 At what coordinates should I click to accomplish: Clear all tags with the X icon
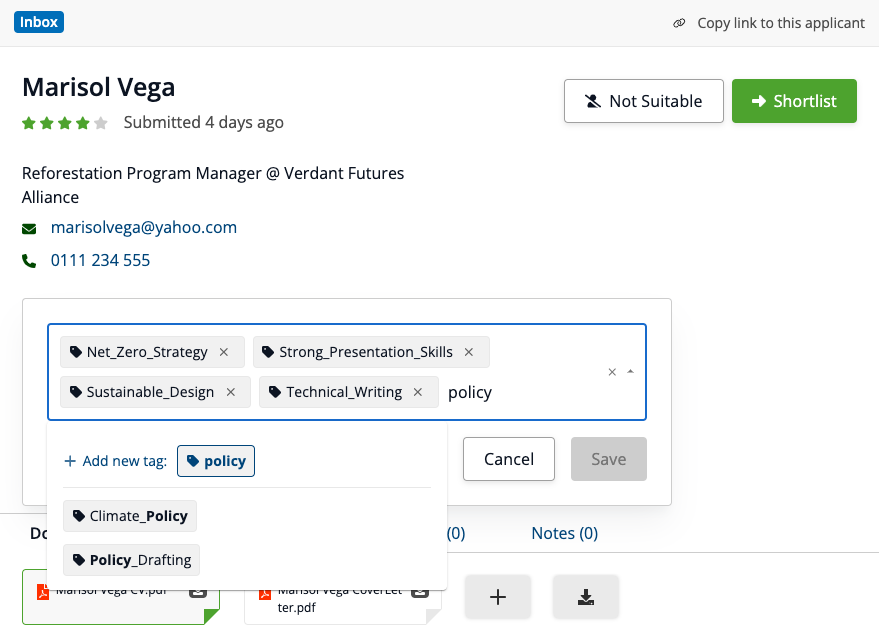click(612, 372)
